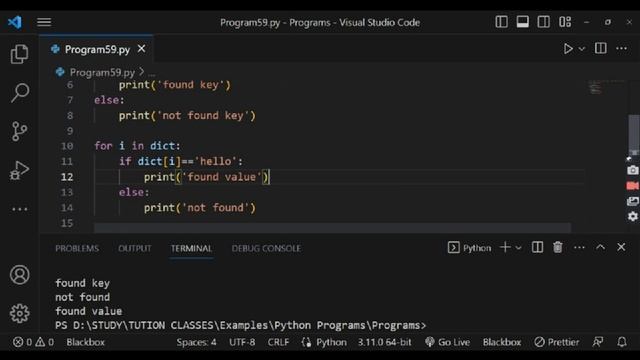640x360 pixels.
Task: Open notifications bell icon
Action: click(622, 342)
